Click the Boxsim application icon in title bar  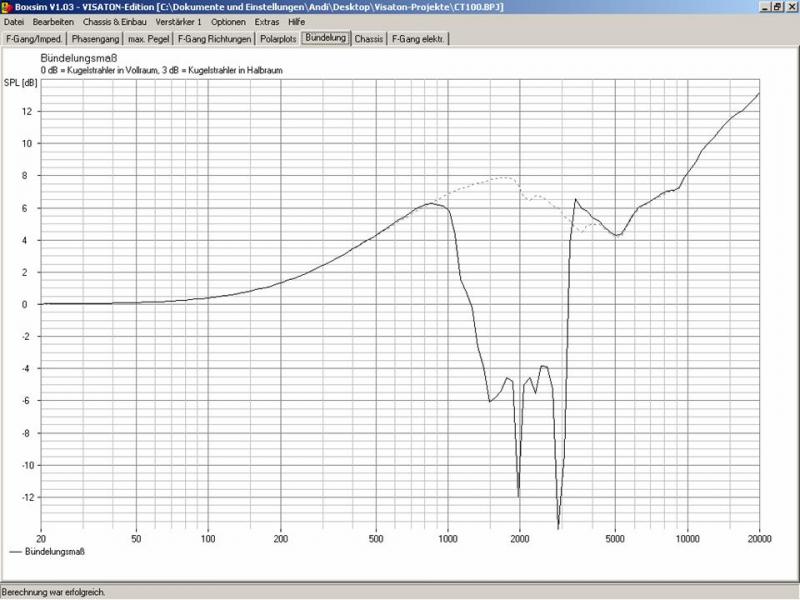7,7
